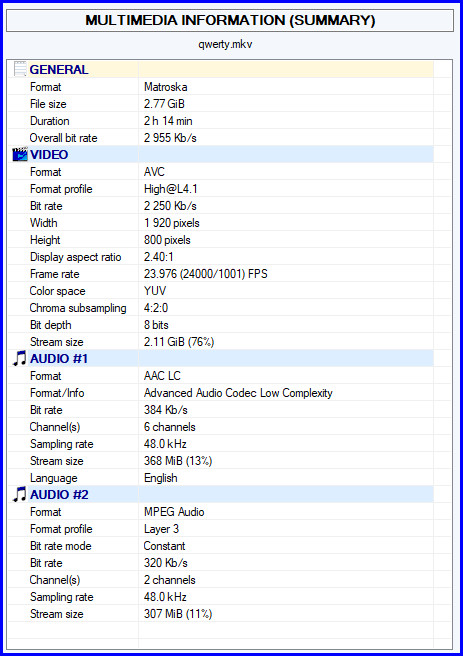Click the Width label

click(x=44, y=223)
